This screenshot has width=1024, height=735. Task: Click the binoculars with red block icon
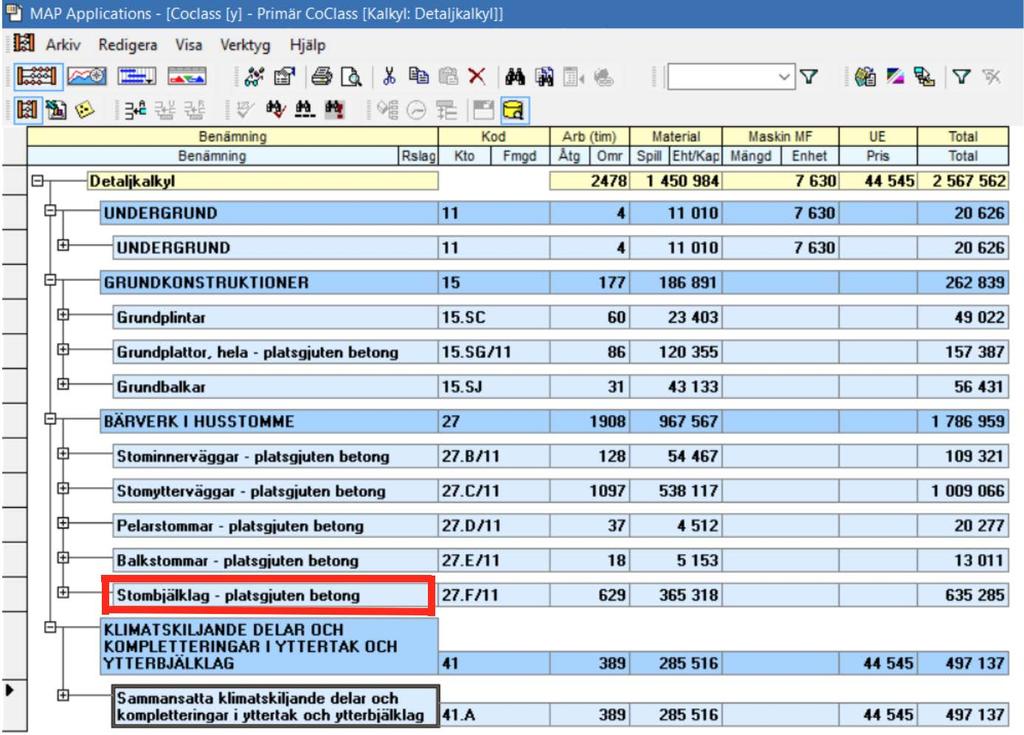[334, 110]
